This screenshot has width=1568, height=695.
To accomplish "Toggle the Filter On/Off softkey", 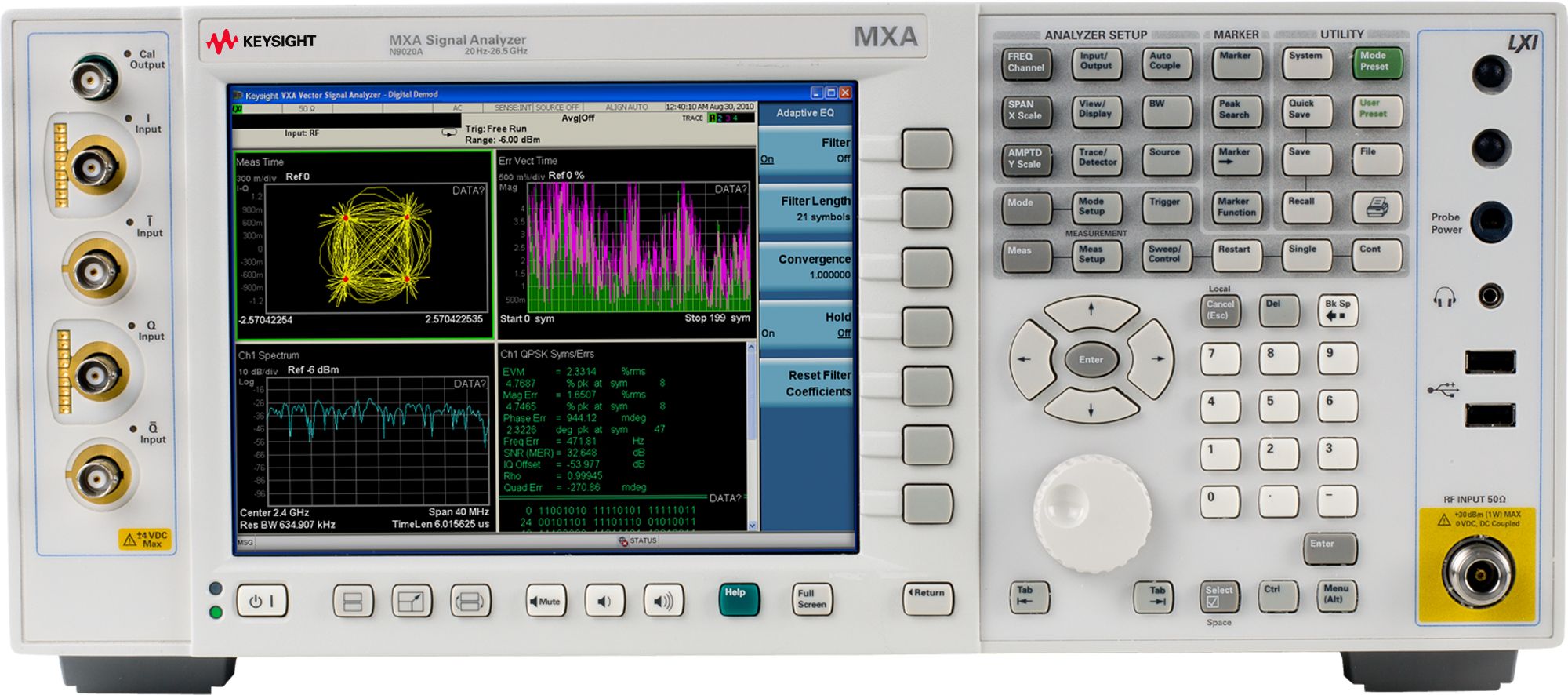I will (x=805, y=151).
